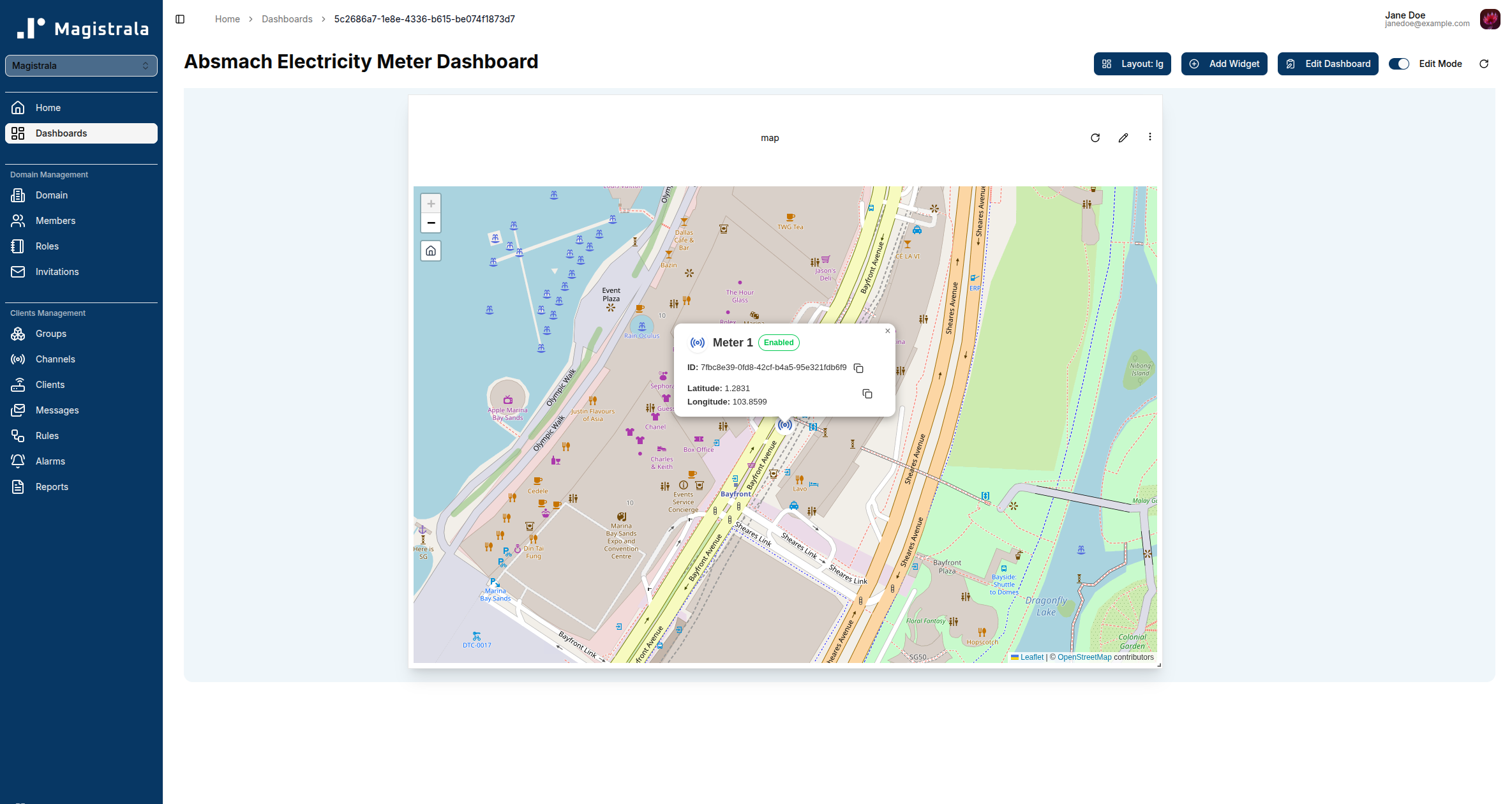Screen dimensions: 1512x804
Task: Copy the latitude and longitude coordinates
Action: coord(867,394)
